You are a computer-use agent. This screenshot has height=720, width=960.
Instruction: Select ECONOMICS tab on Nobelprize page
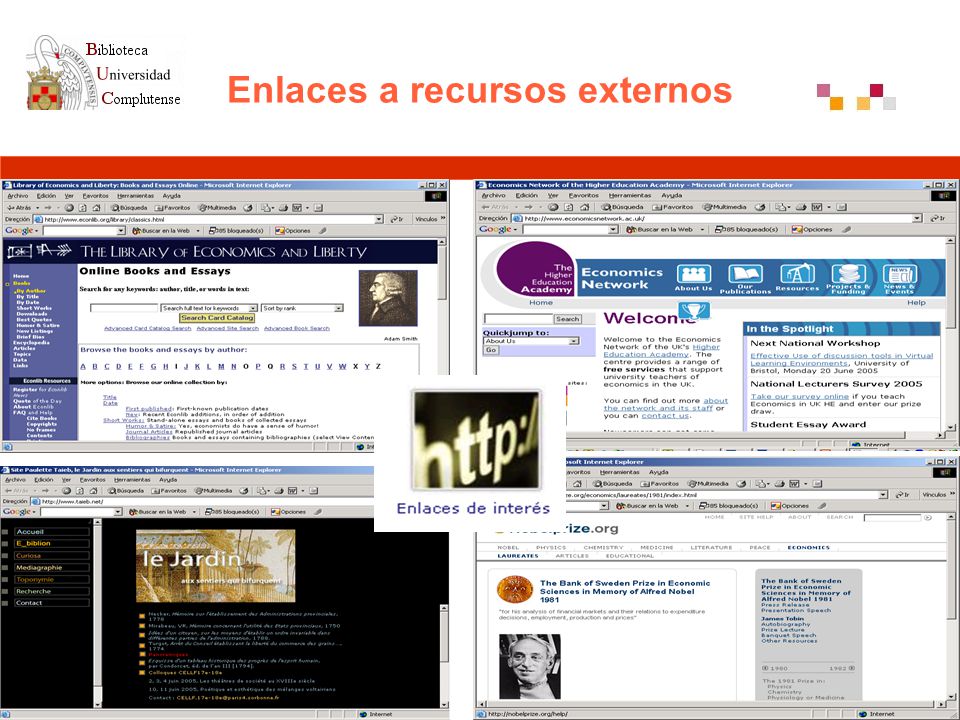808,547
